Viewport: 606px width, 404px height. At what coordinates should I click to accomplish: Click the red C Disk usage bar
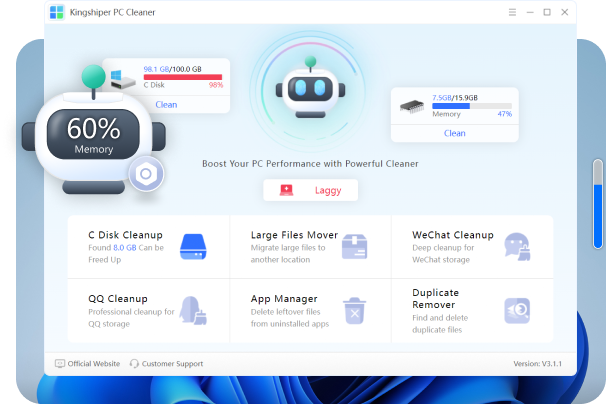click(x=183, y=77)
